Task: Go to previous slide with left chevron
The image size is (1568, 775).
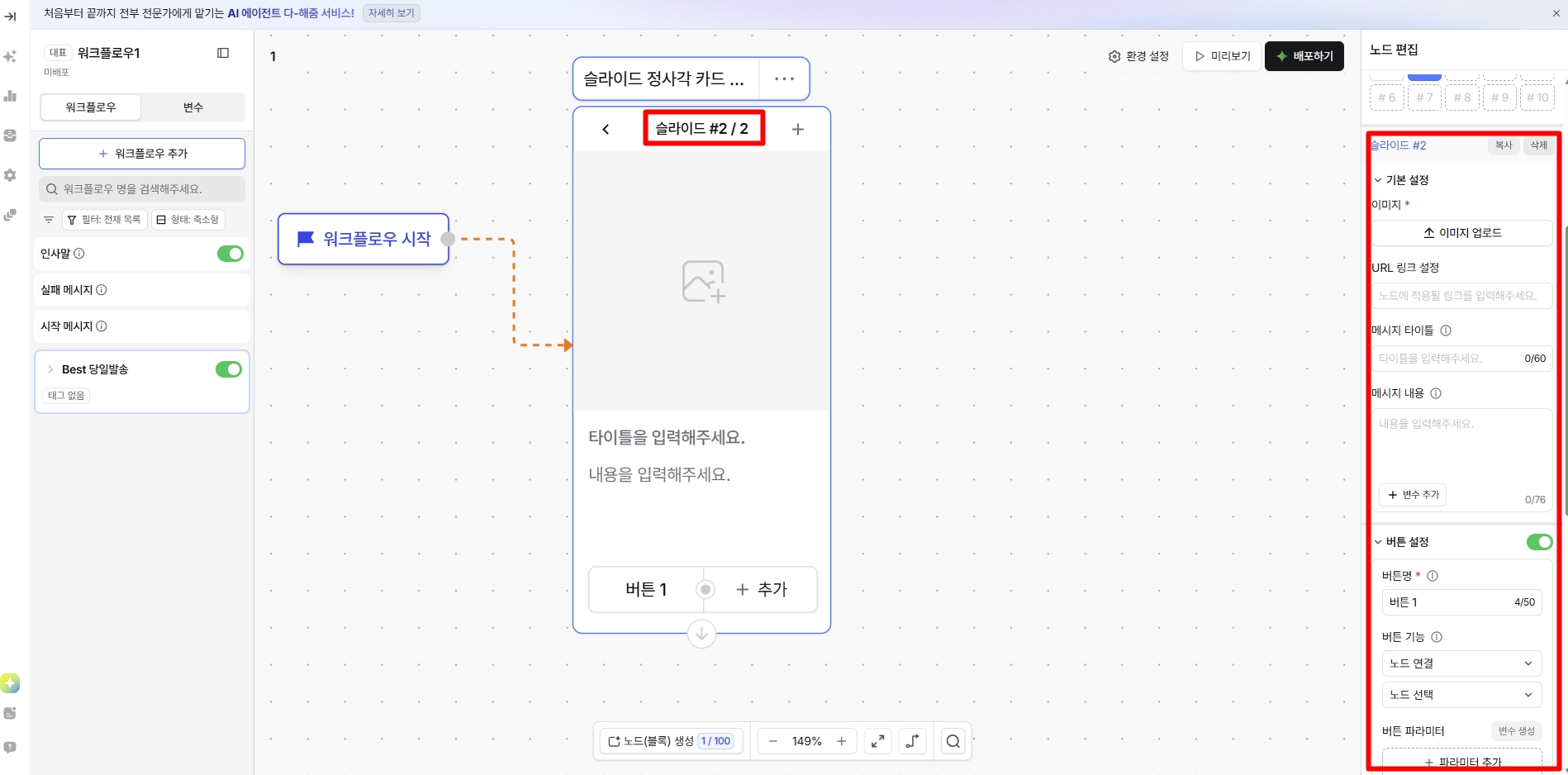Action: pyautogui.click(x=606, y=129)
